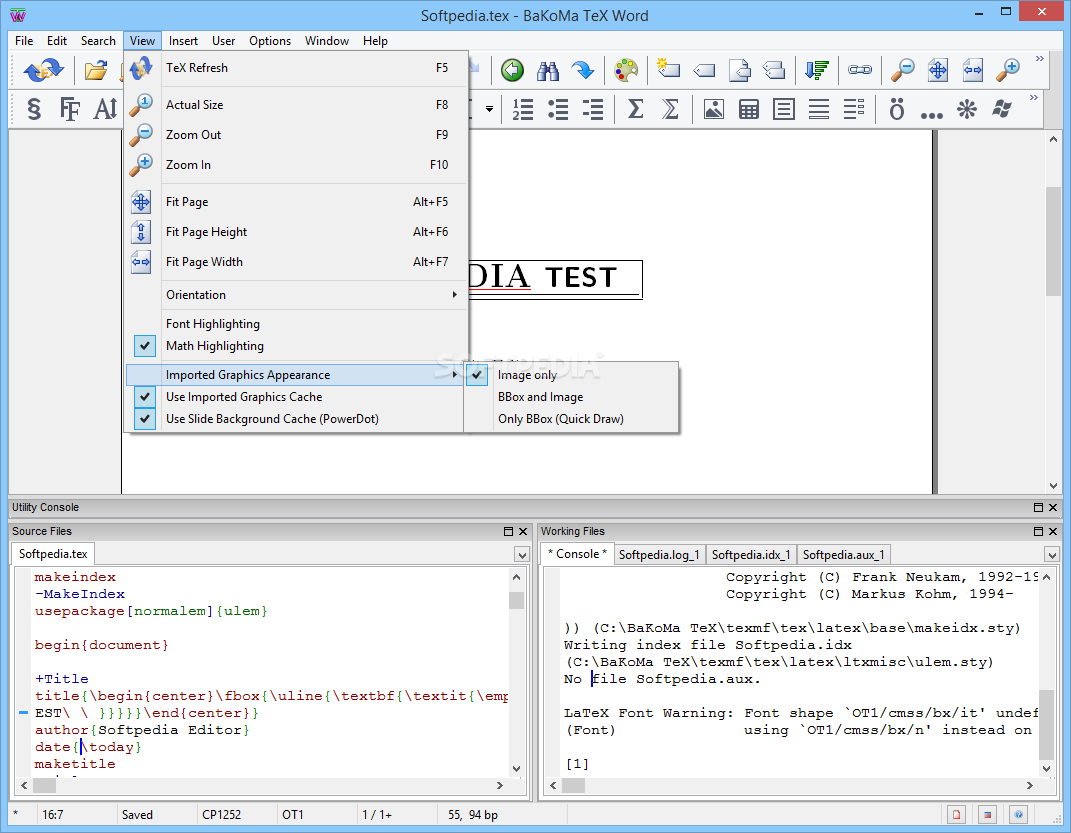
Task: Click the insert picture icon
Action: click(713, 109)
